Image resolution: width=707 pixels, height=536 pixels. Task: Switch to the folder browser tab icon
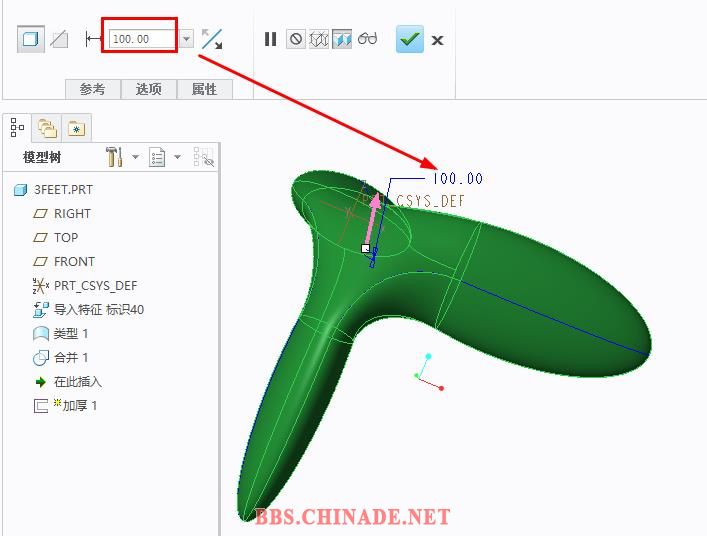47,129
